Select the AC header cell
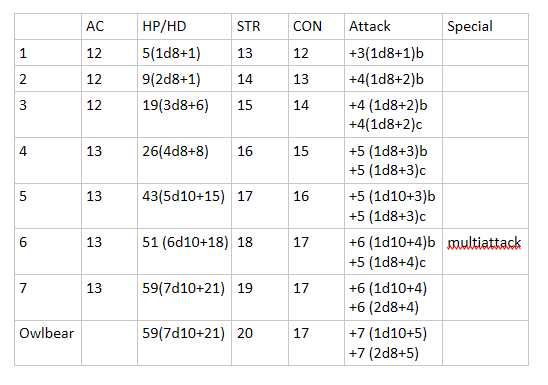548x385 pixels. pos(109,27)
